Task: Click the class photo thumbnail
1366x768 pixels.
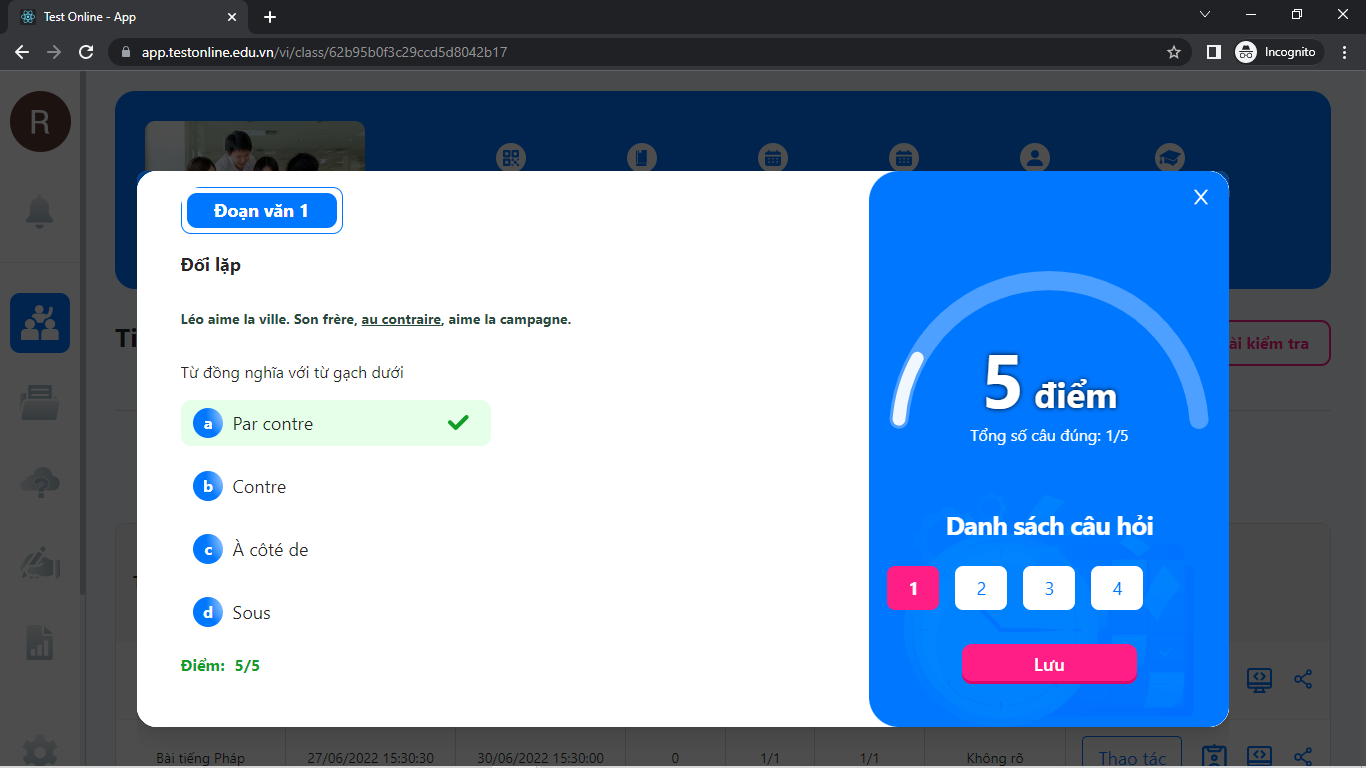Action: coord(255,146)
